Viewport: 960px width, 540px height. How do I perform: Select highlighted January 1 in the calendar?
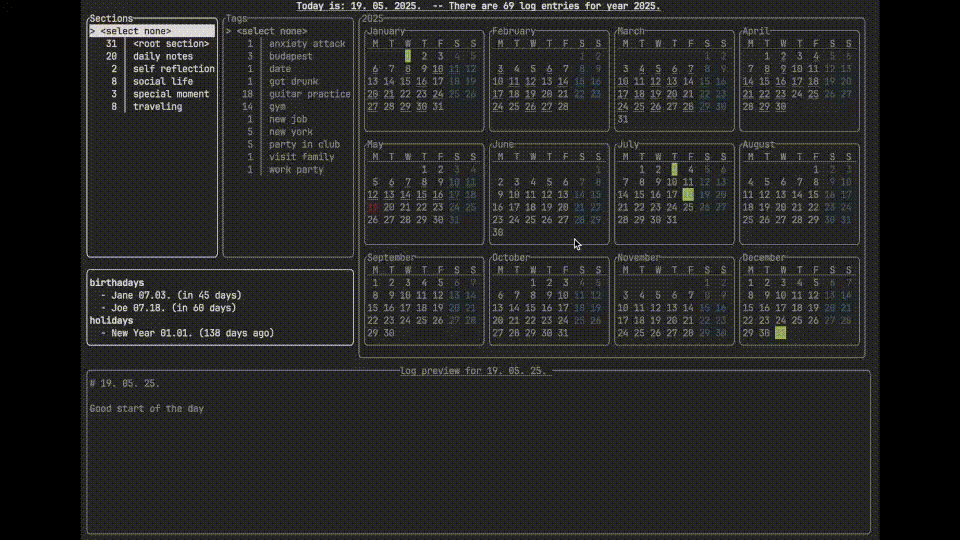click(407, 56)
